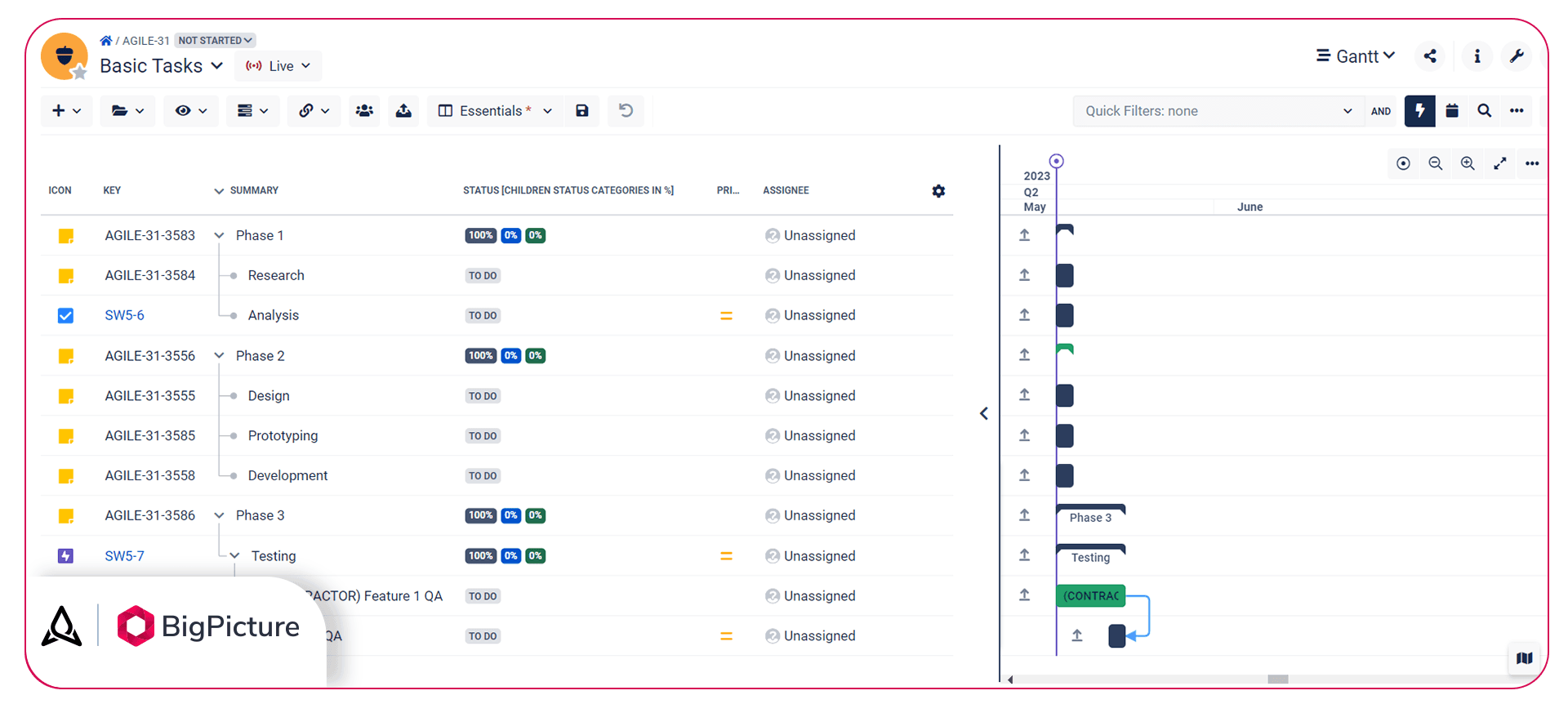The image size is (1568, 704).
Task: Toggle the lightning quick filter button
Action: pyautogui.click(x=1420, y=111)
